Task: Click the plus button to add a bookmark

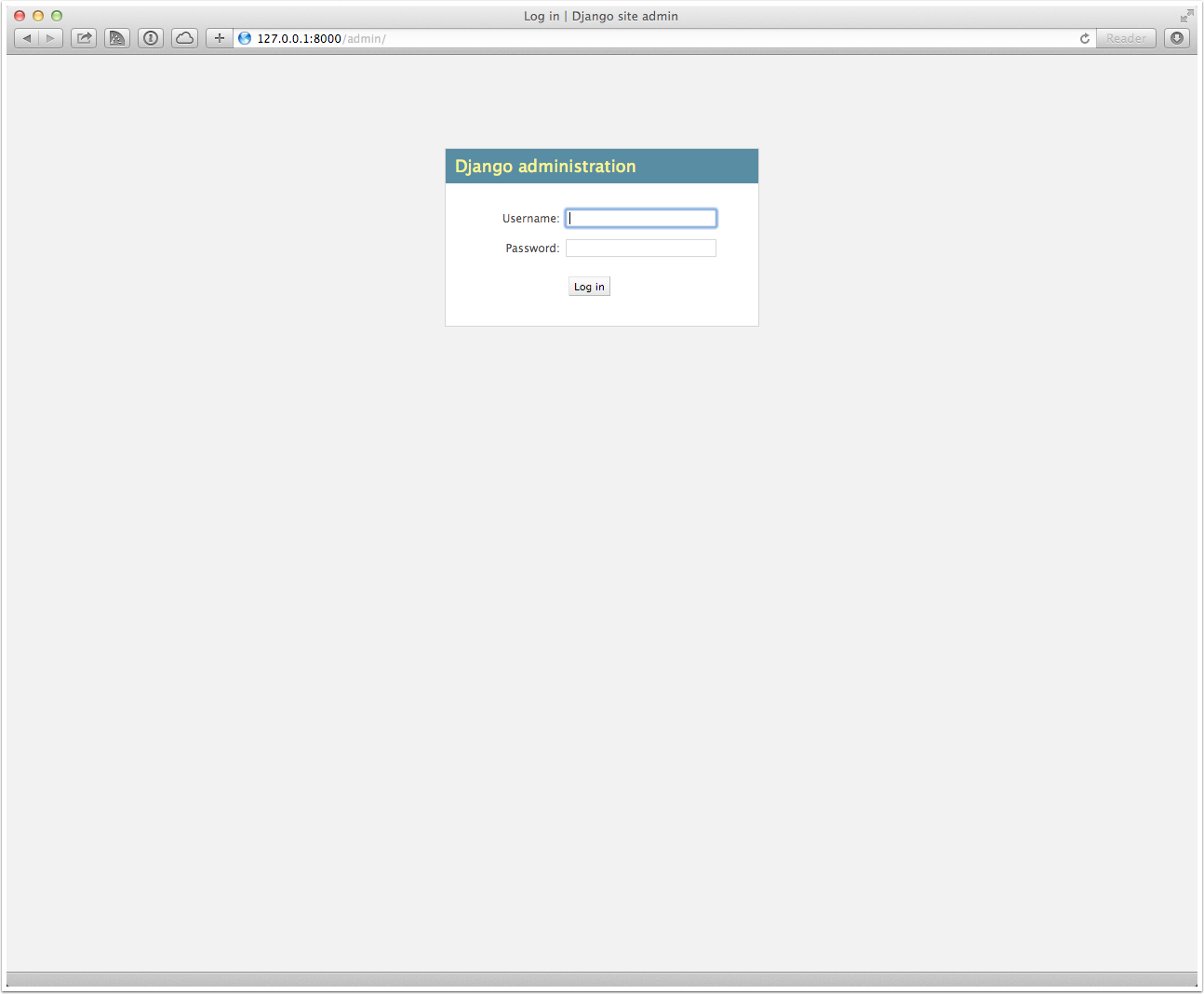Action: (x=220, y=38)
